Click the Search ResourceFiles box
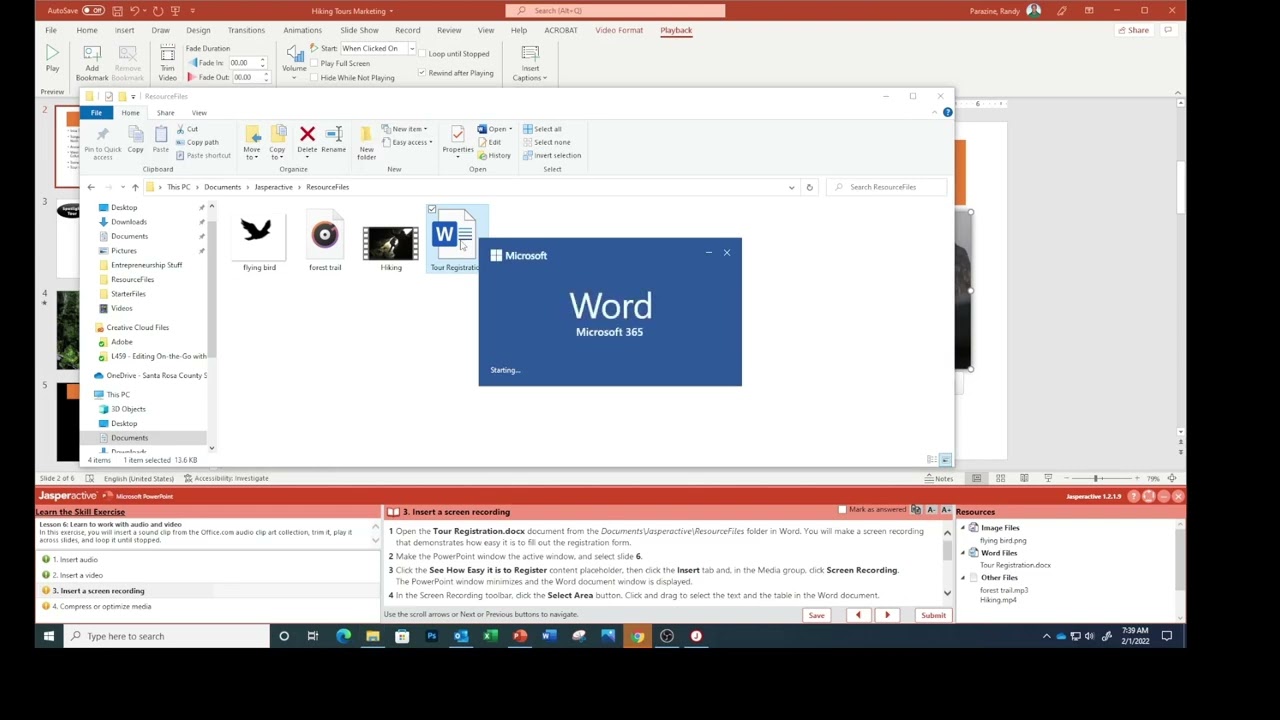Viewport: 1280px width, 720px height. 886,187
